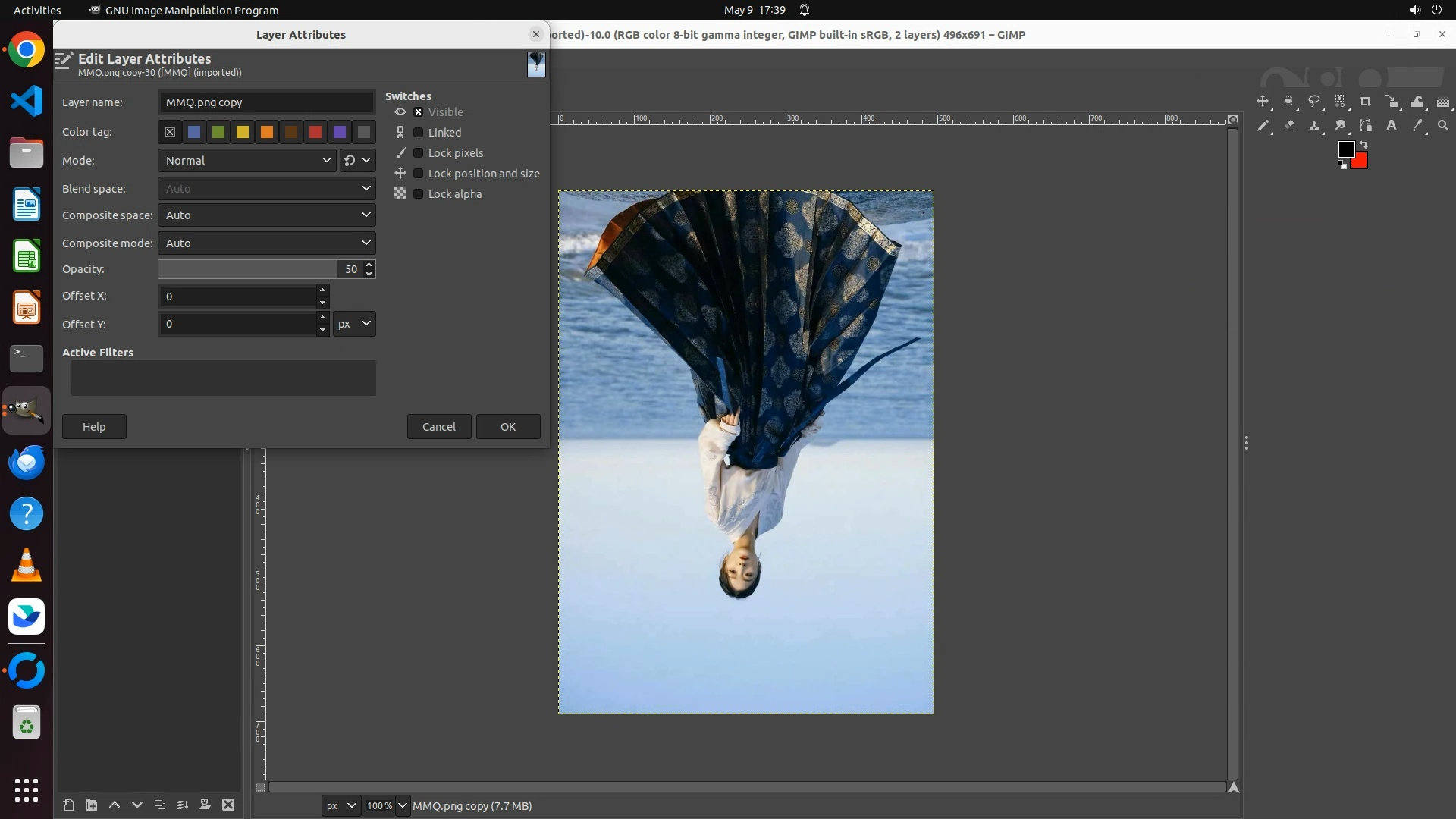Click the Color Picker eyedropper tool
1456x819 pixels.
[1417, 126]
